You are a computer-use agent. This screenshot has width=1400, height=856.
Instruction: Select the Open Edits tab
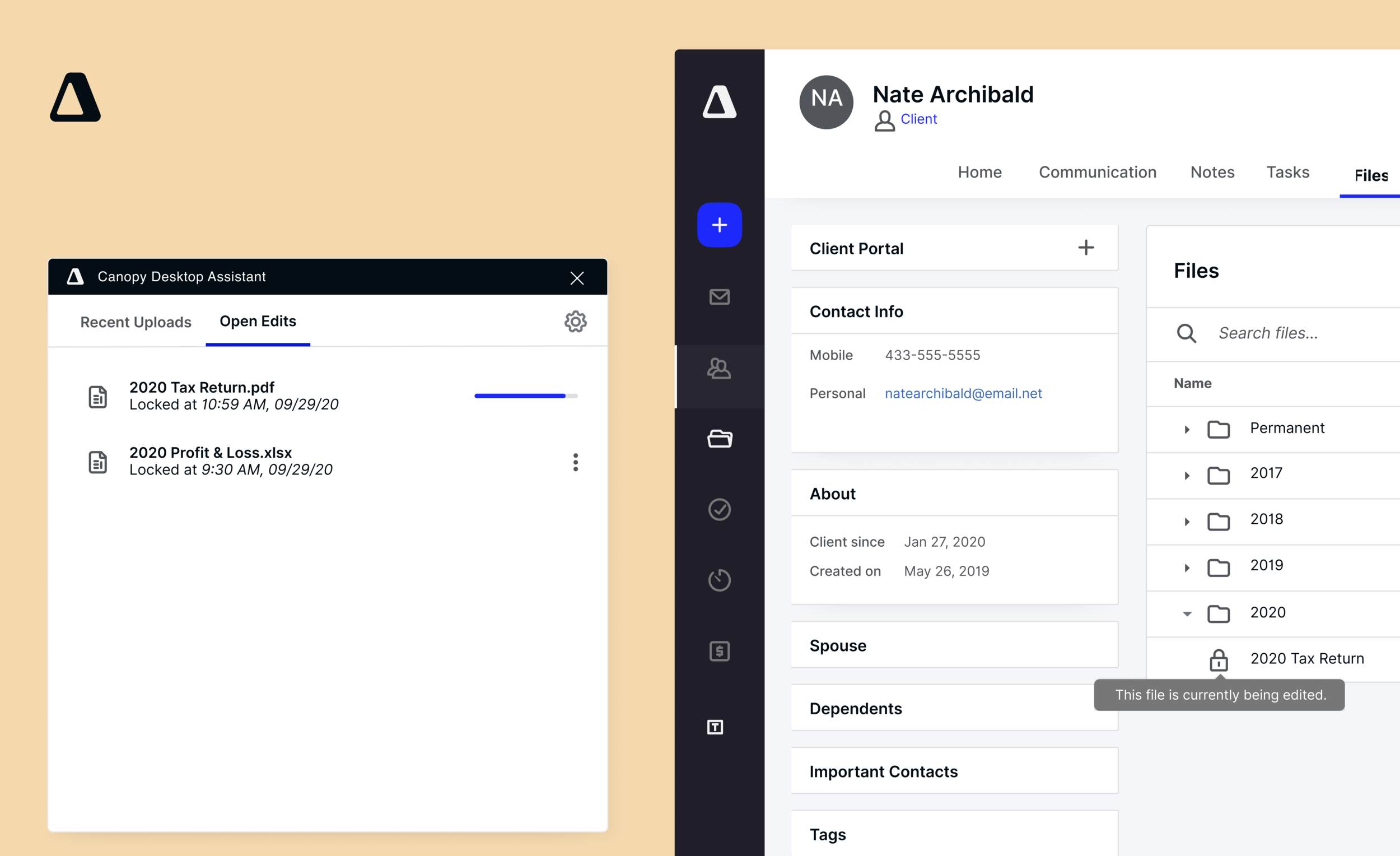(258, 322)
